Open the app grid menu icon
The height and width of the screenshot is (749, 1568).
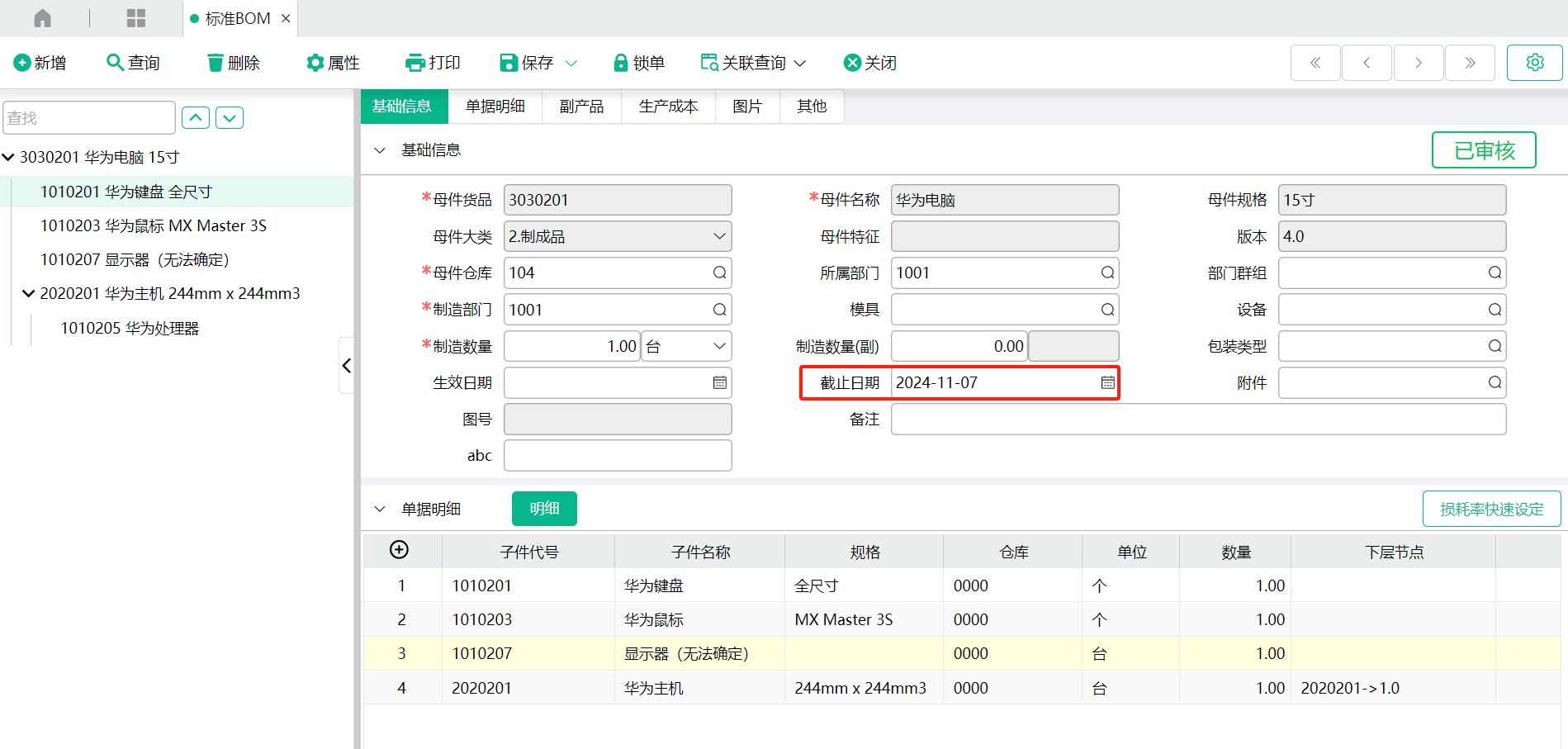coord(136,18)
